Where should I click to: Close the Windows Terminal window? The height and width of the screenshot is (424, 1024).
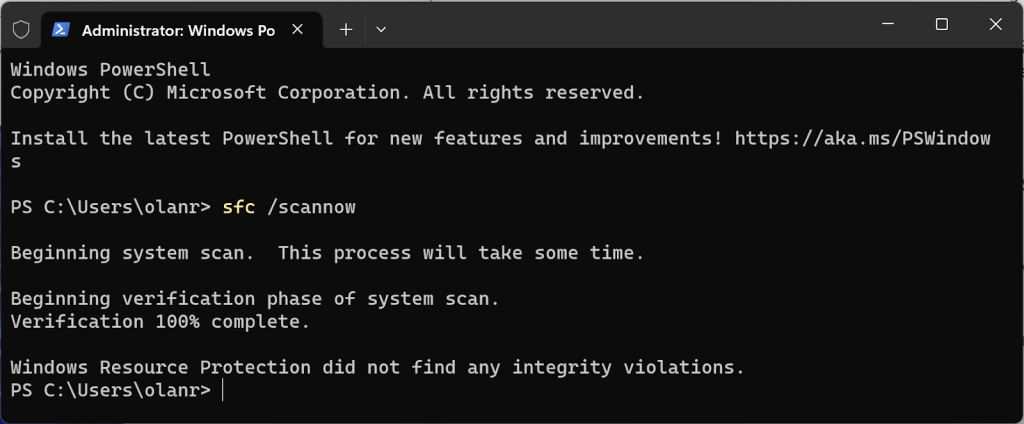pyautogui.click(x=996, y=25)
